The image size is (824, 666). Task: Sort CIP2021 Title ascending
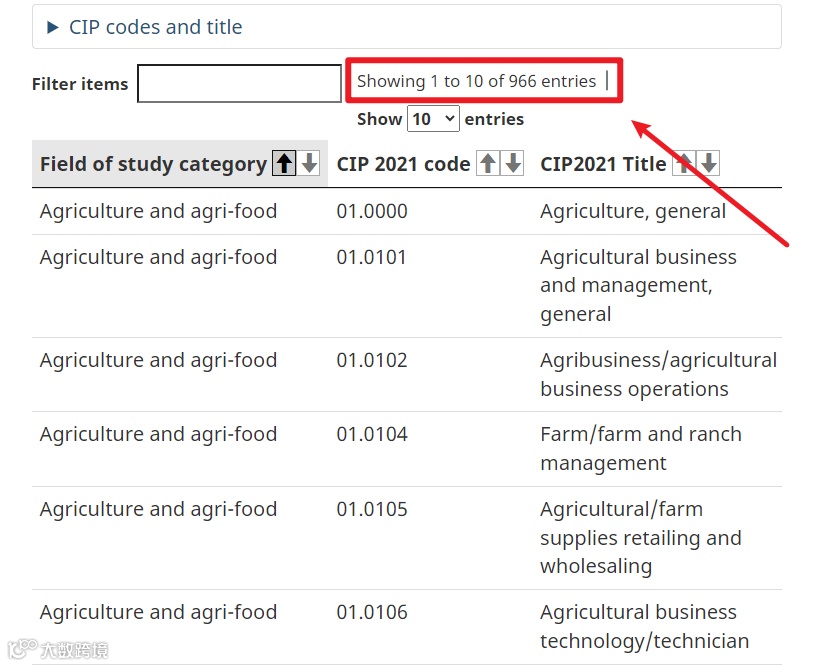coord(683,164)
